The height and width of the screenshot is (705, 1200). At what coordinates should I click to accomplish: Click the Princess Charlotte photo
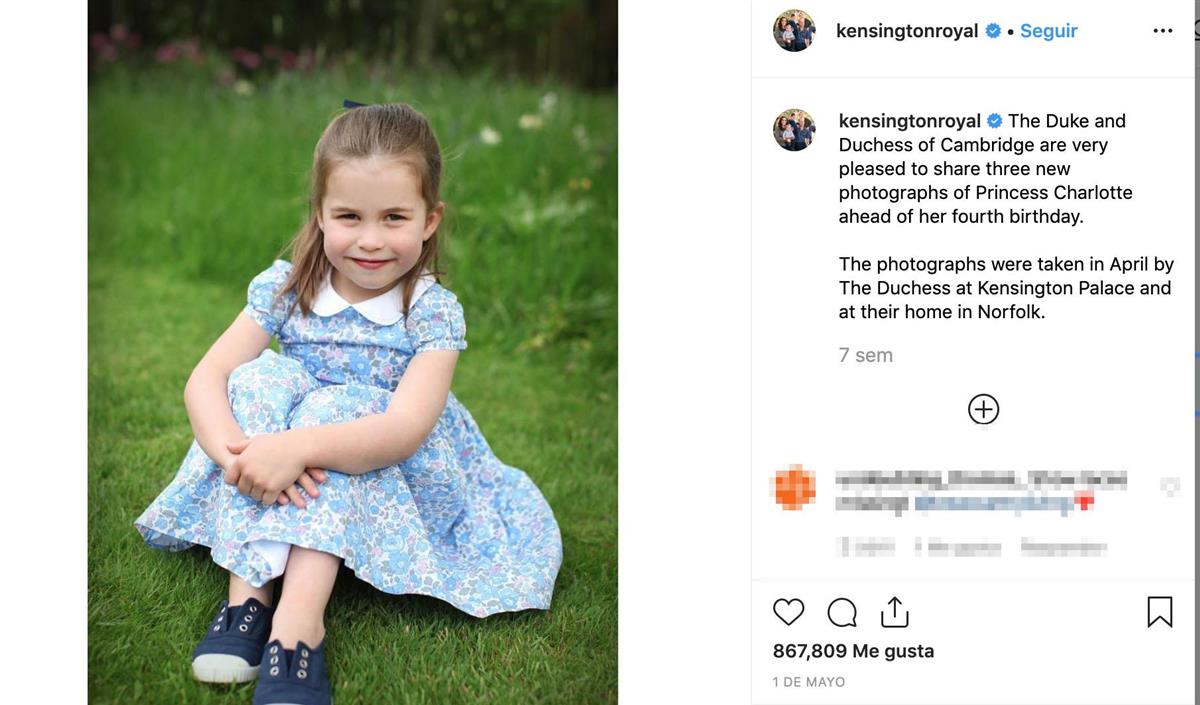(x=352, y=352)
